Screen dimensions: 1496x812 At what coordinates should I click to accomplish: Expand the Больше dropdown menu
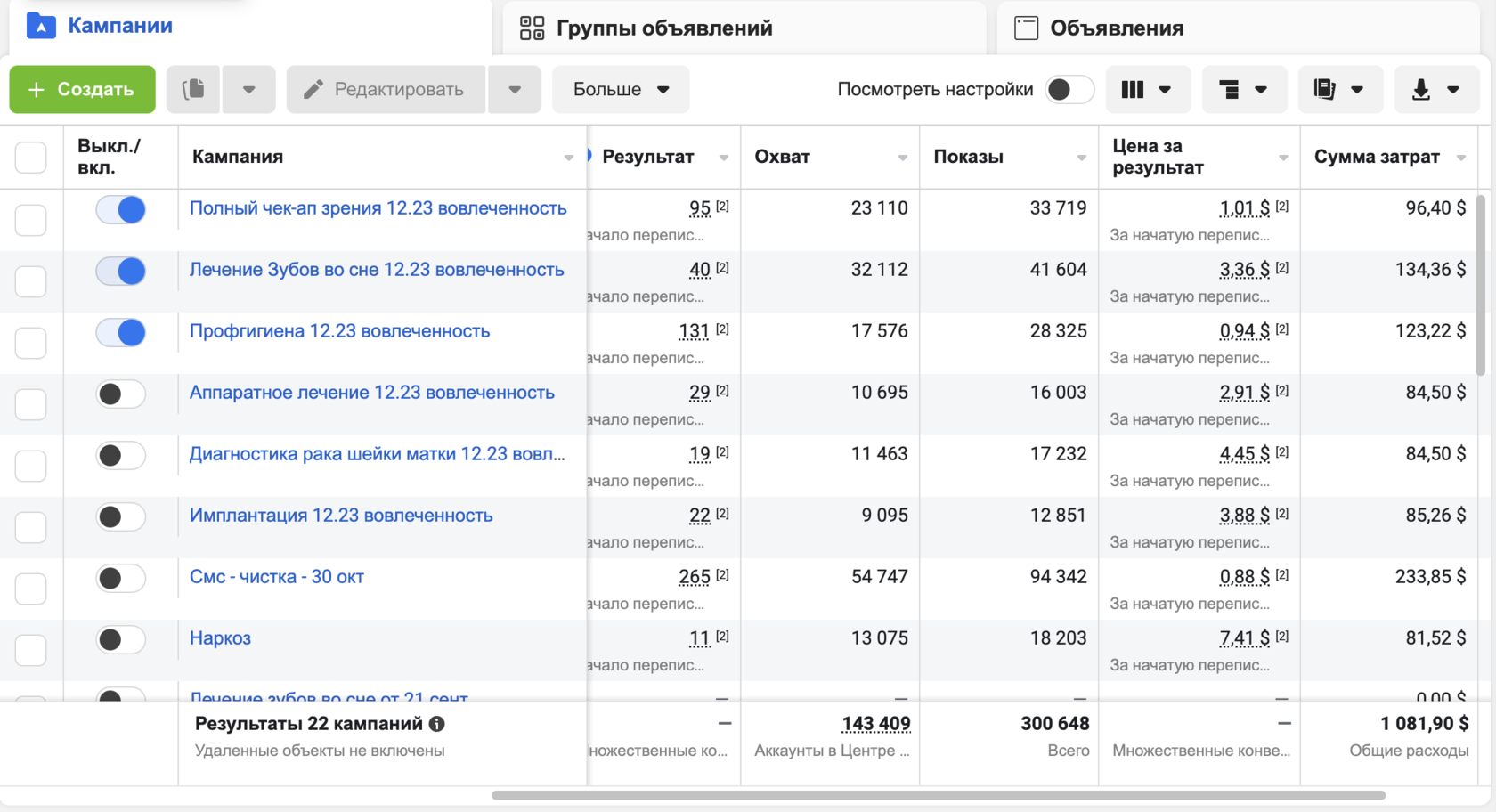[x=621, y=89]
